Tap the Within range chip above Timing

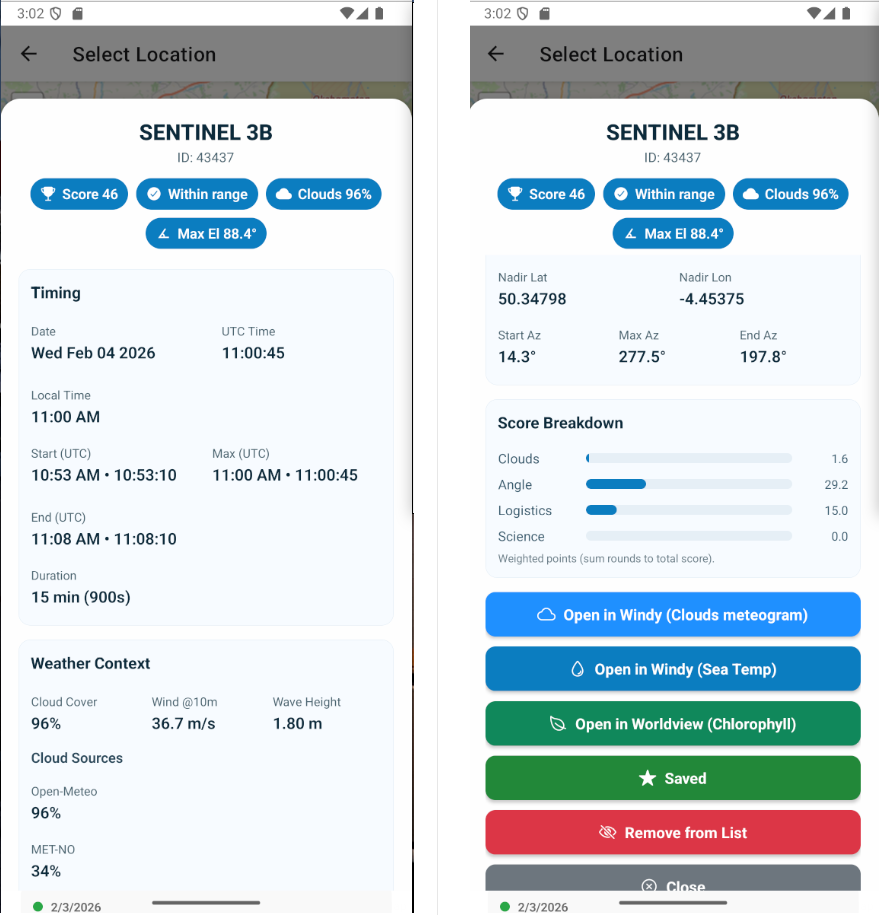[x=197, y=194]
